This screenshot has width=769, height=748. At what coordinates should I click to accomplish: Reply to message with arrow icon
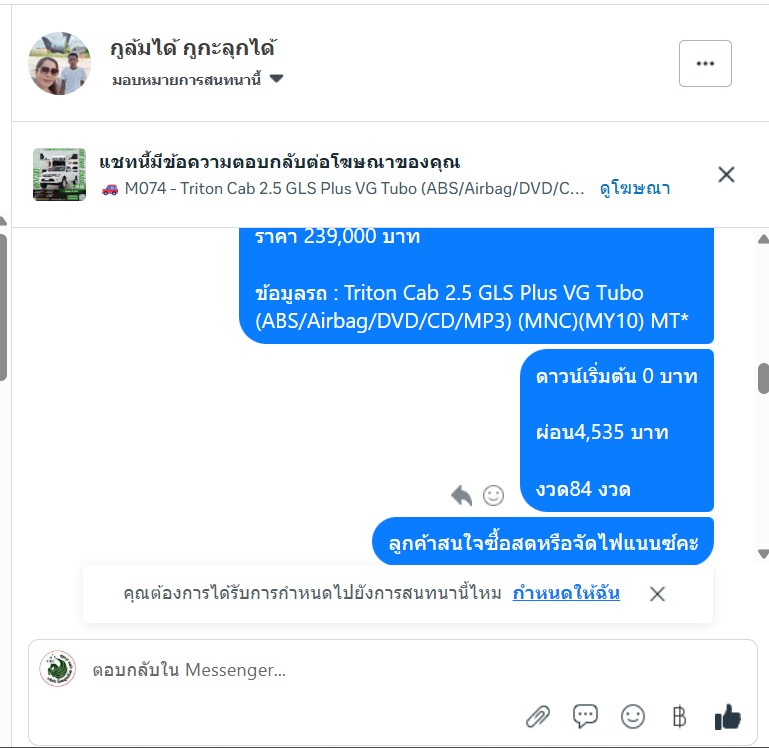(461, 495)
